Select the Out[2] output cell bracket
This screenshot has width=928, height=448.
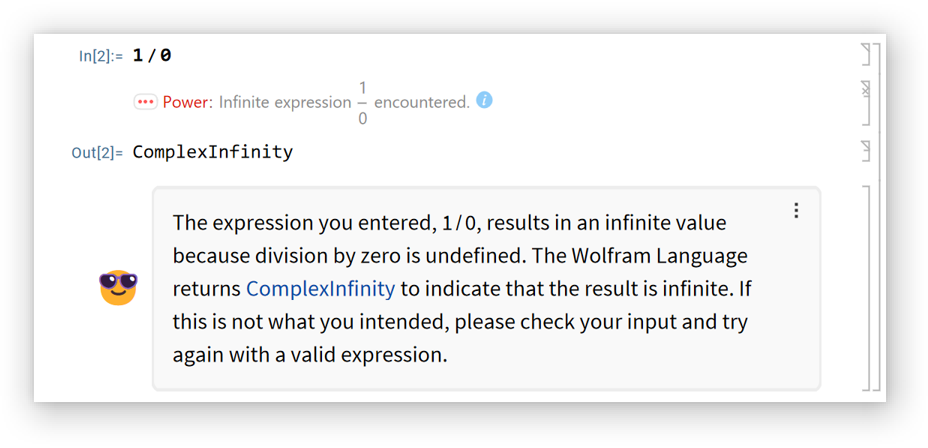coord(866,151)
